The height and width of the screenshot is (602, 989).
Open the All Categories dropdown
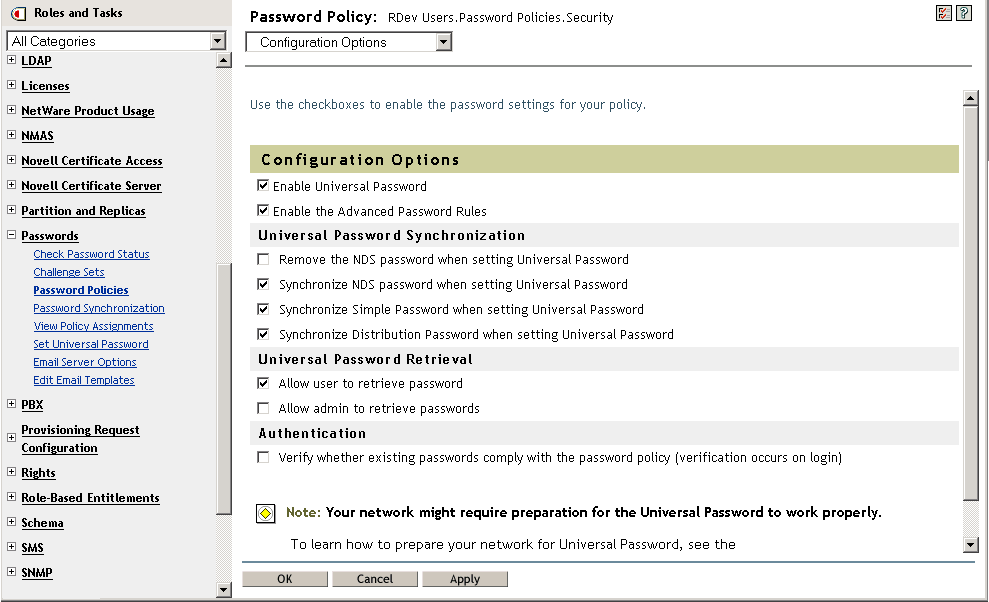click(x=218, y=41)
